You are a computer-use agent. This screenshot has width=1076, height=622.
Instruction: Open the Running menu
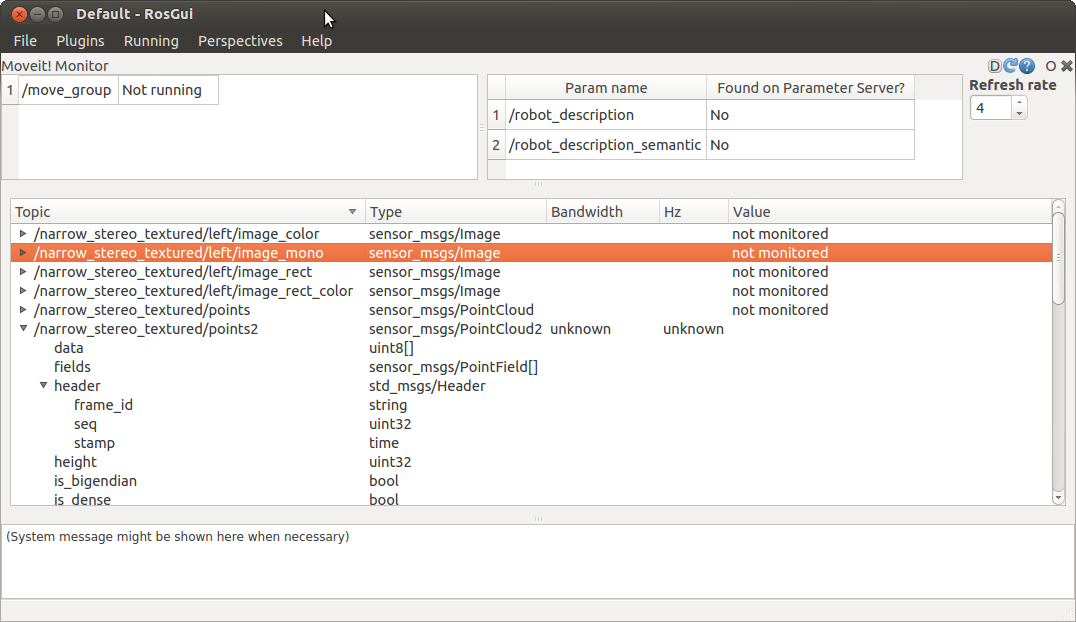coord(151,41)
